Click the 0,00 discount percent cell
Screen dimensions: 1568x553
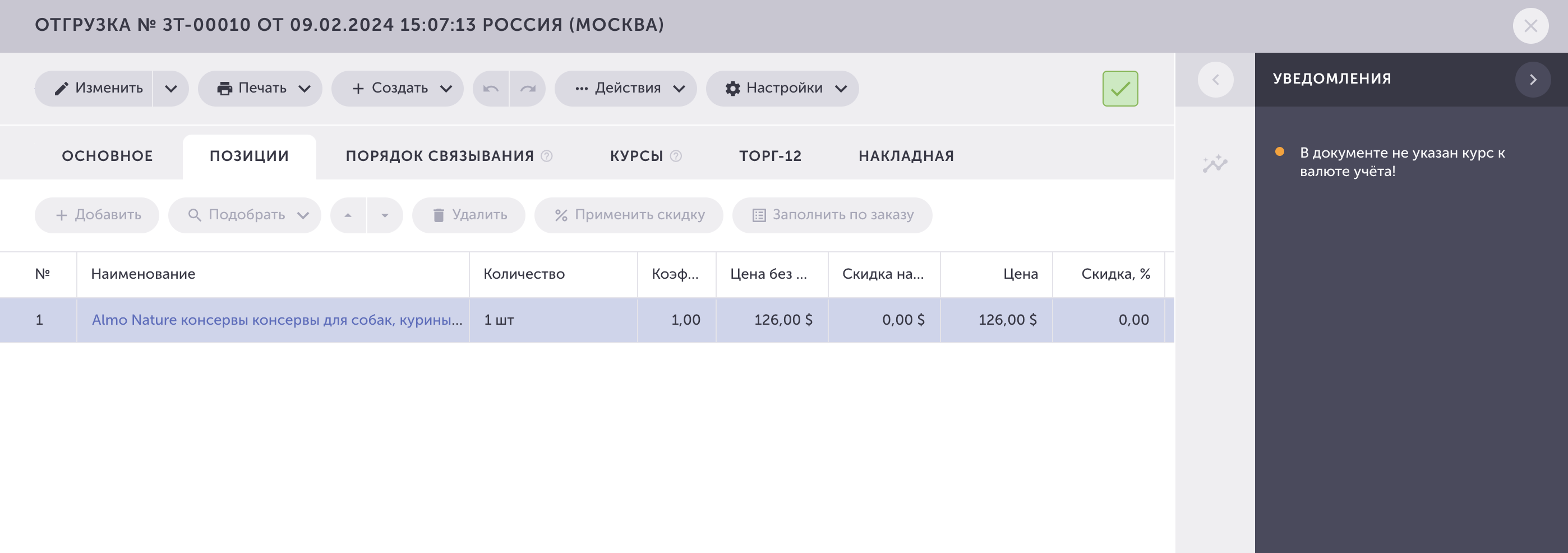pos(1109,320)
